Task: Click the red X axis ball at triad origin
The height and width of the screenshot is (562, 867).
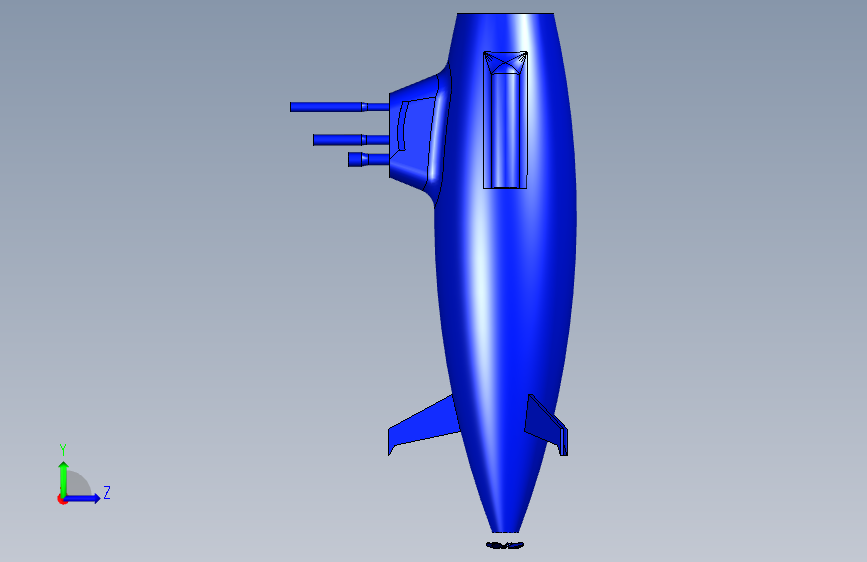Action: 62,500
